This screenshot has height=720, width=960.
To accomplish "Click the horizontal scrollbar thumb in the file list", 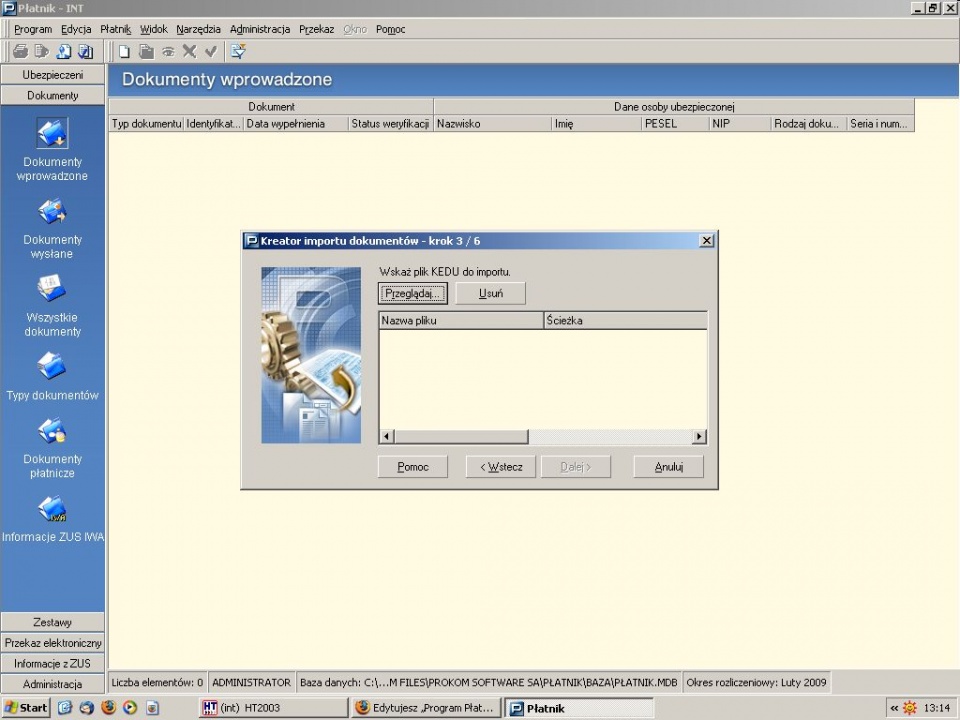I will [461, 437].
